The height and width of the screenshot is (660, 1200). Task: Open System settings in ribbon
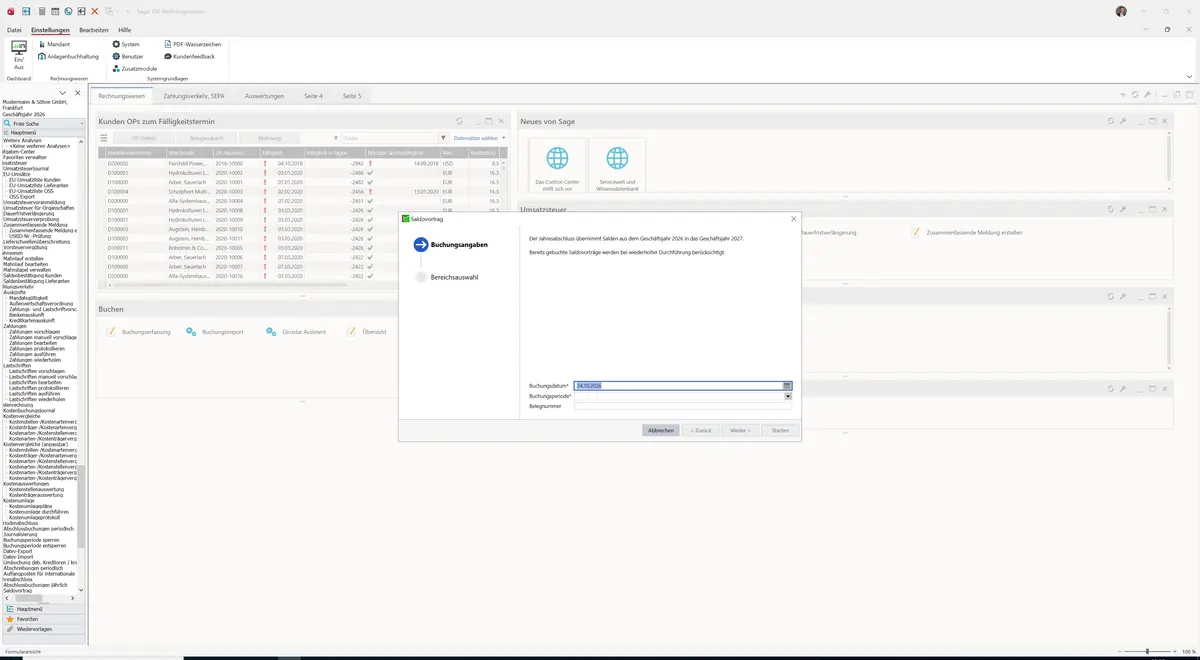tap(126, 44)
